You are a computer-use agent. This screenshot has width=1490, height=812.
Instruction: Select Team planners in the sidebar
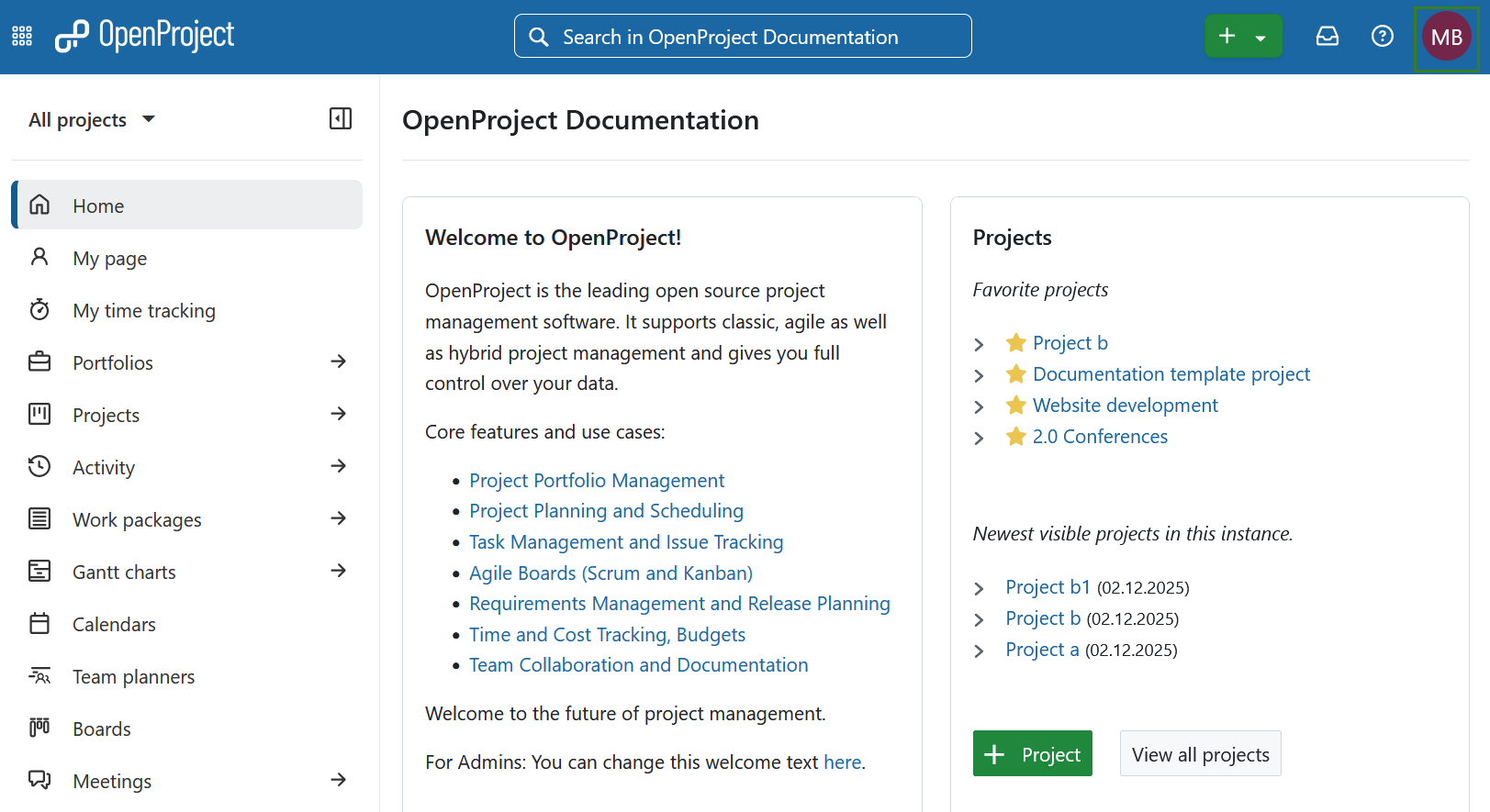187,676
